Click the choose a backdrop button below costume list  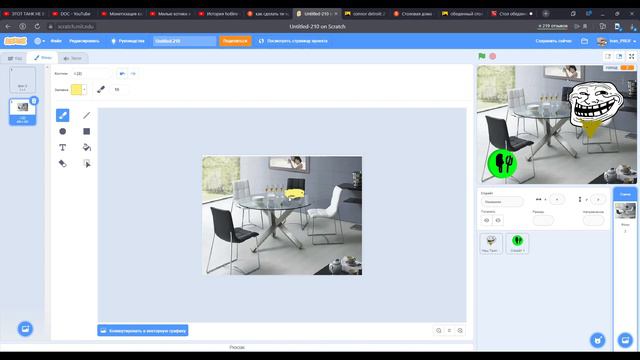[25, 329]
